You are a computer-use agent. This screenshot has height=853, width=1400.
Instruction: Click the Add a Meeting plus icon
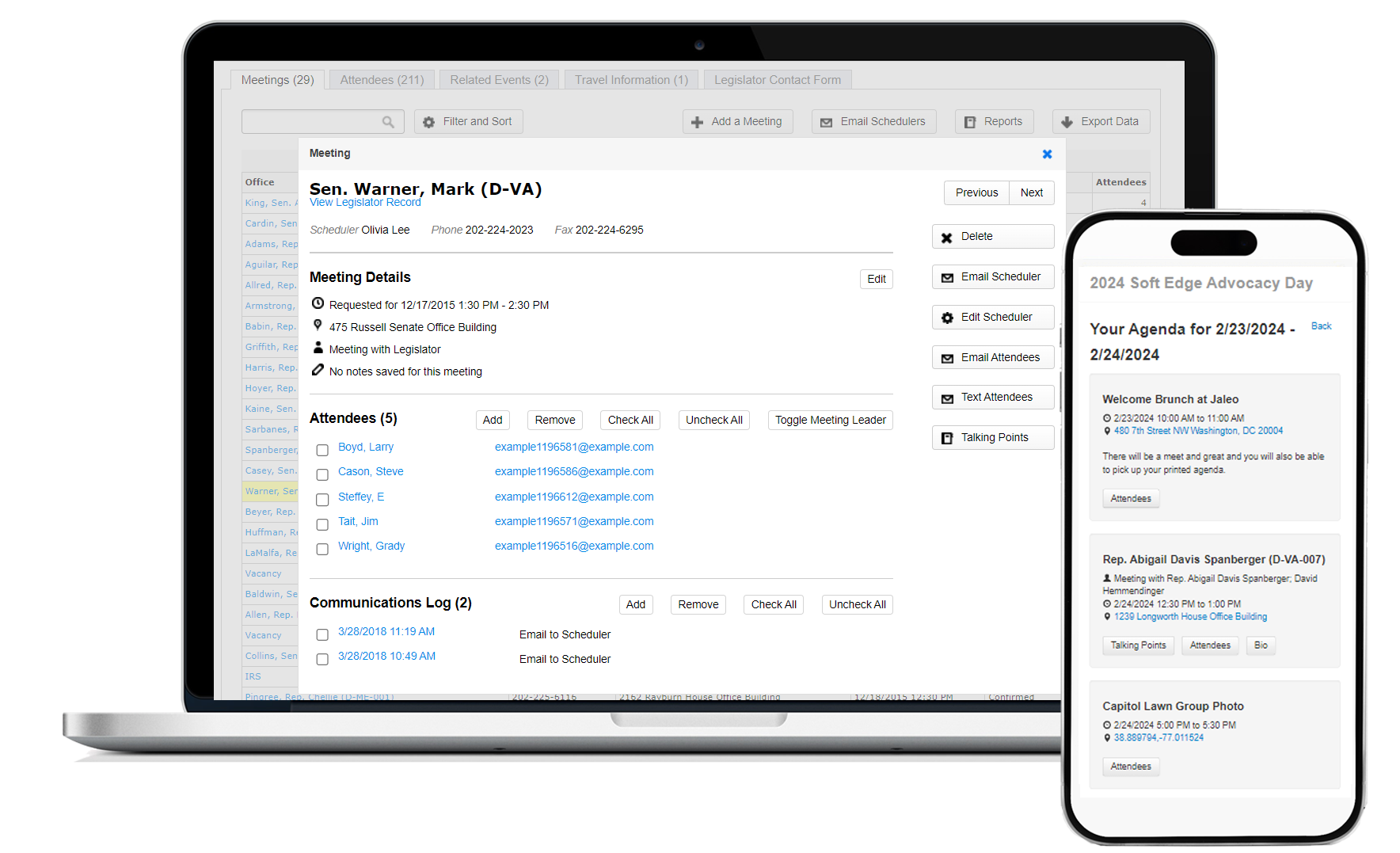pyautogui.click(x=697, y=122)
